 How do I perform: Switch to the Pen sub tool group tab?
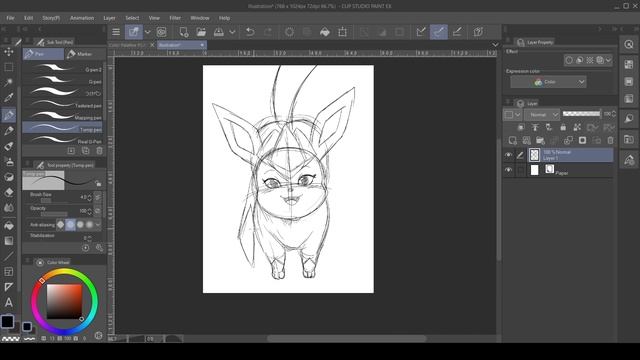[43, 54]
